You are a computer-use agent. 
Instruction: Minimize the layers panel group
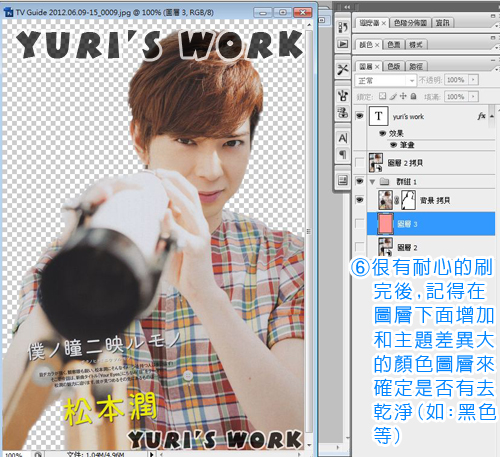click(493, 60)
